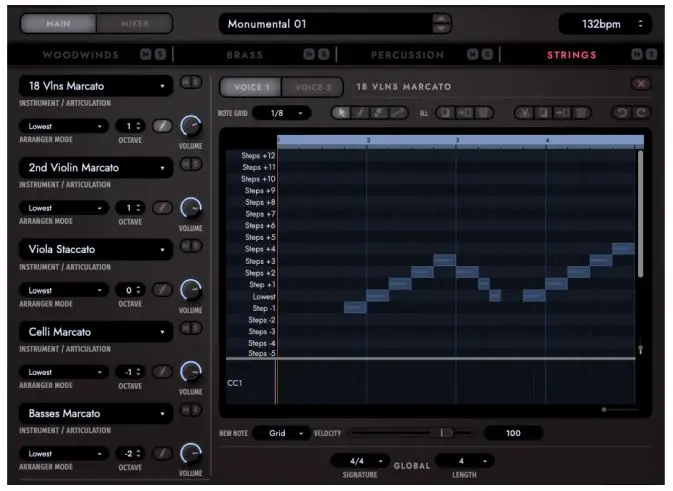
Task: Open pattern editor pencil for Viola Staccato
Action: 162,290
